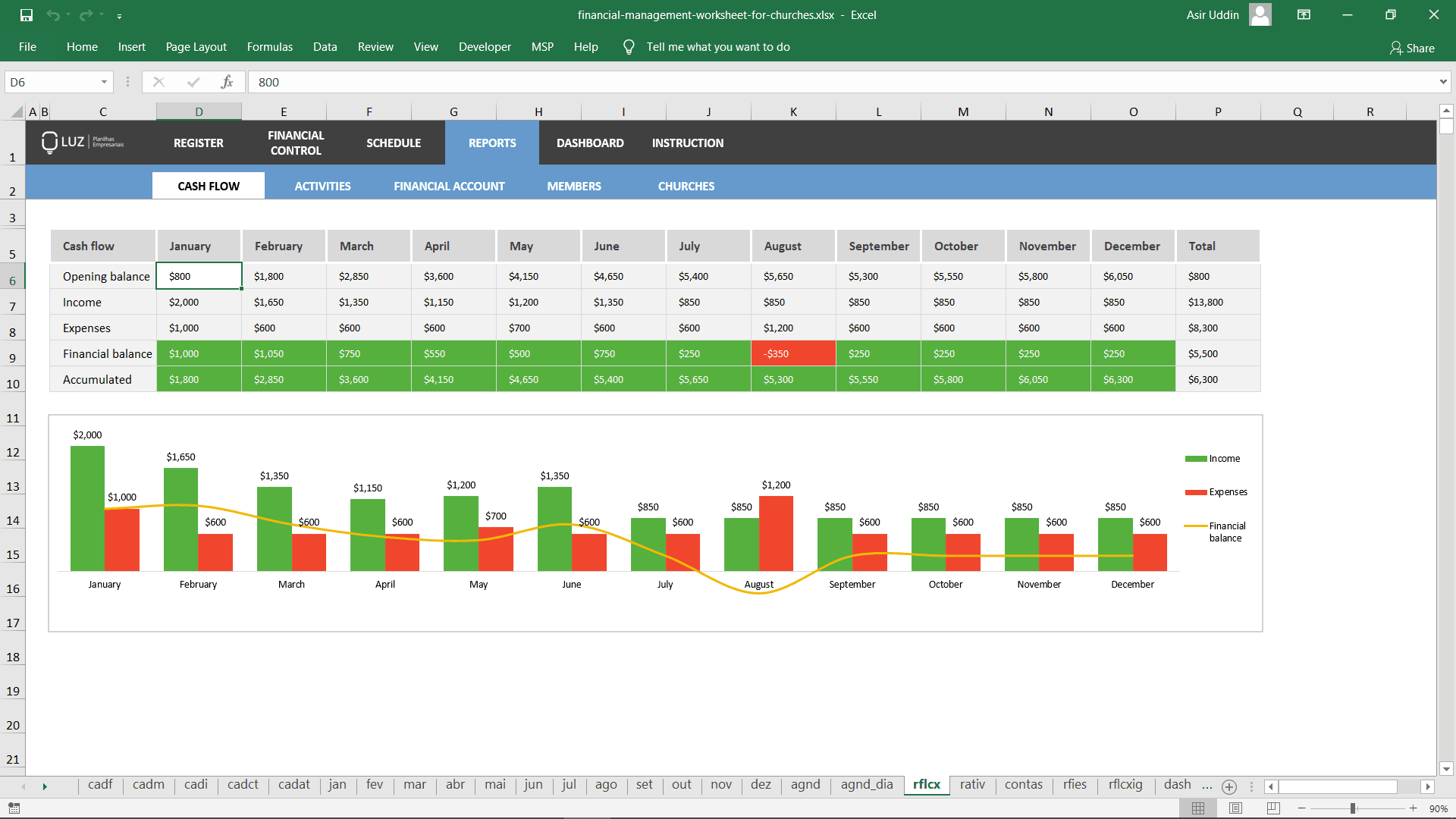Select the dash sheet tab at the bottom
The height and width of the screenshot is (819, 1456).
point(1178,785)
